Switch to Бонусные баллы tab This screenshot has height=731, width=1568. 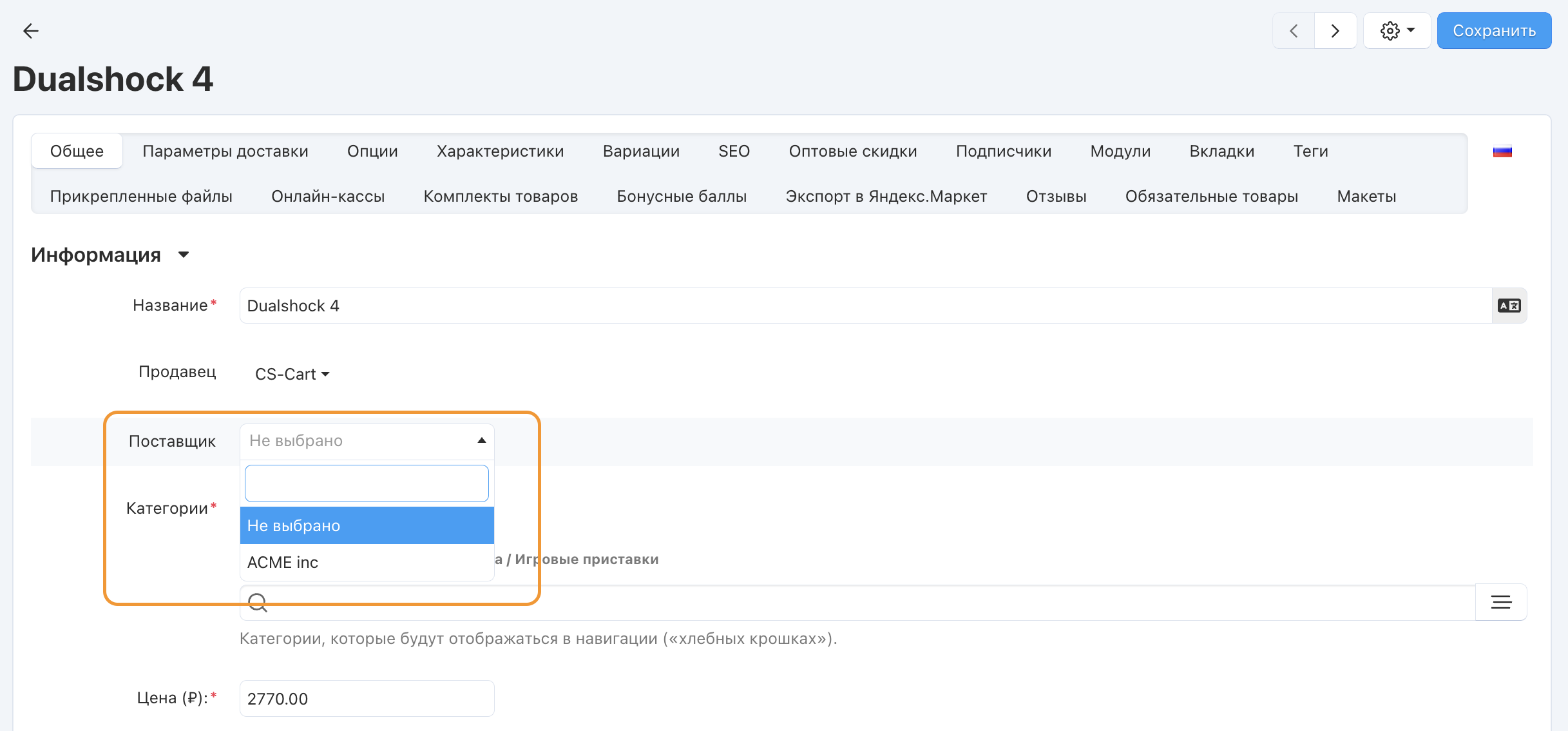point(681,197)
